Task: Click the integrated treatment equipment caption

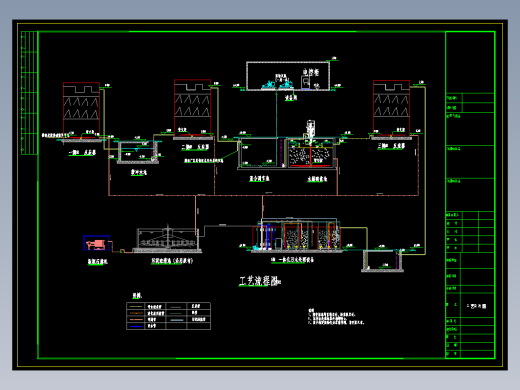Action: [x=292, y=260]
